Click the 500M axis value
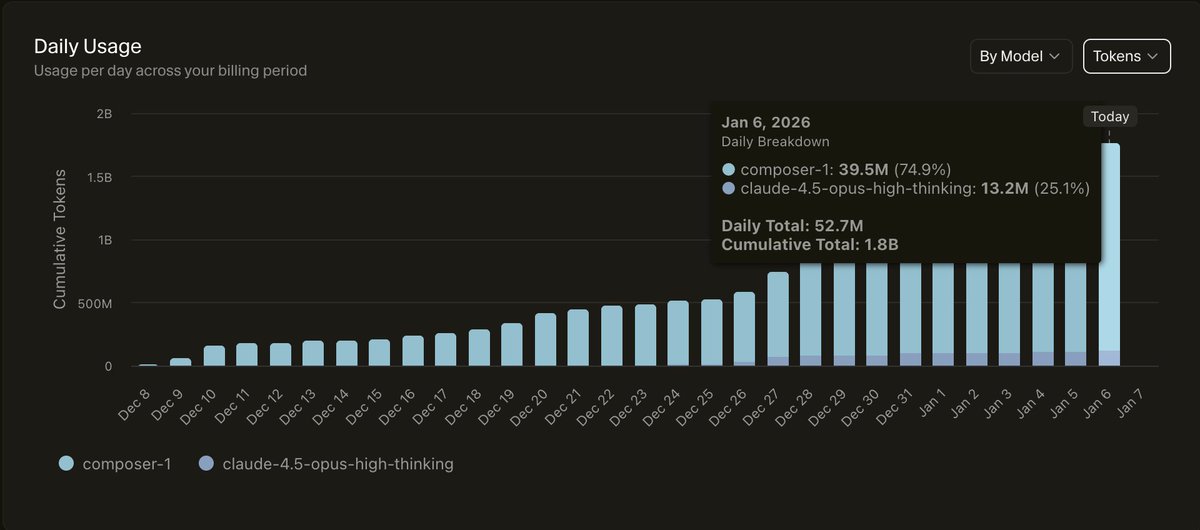Image resolution: width=1200 pixels, height=530 pixels. coord(94,303)
